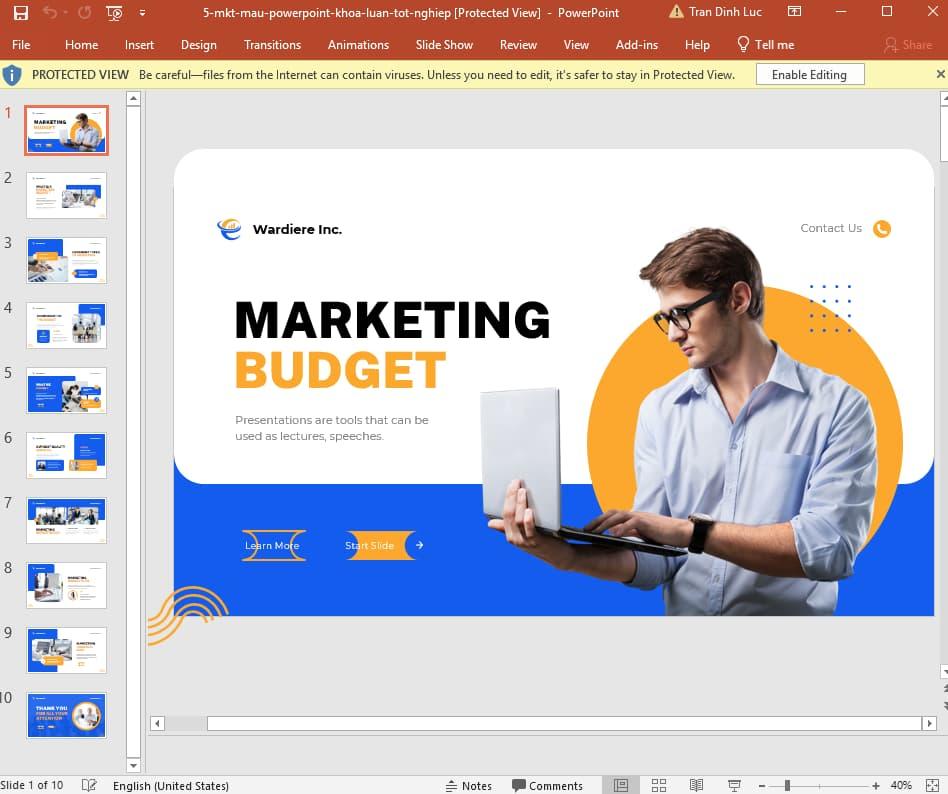Open Reading View from the status bar
Viewport: 948px width, 794px height.
tap(696, 785)
